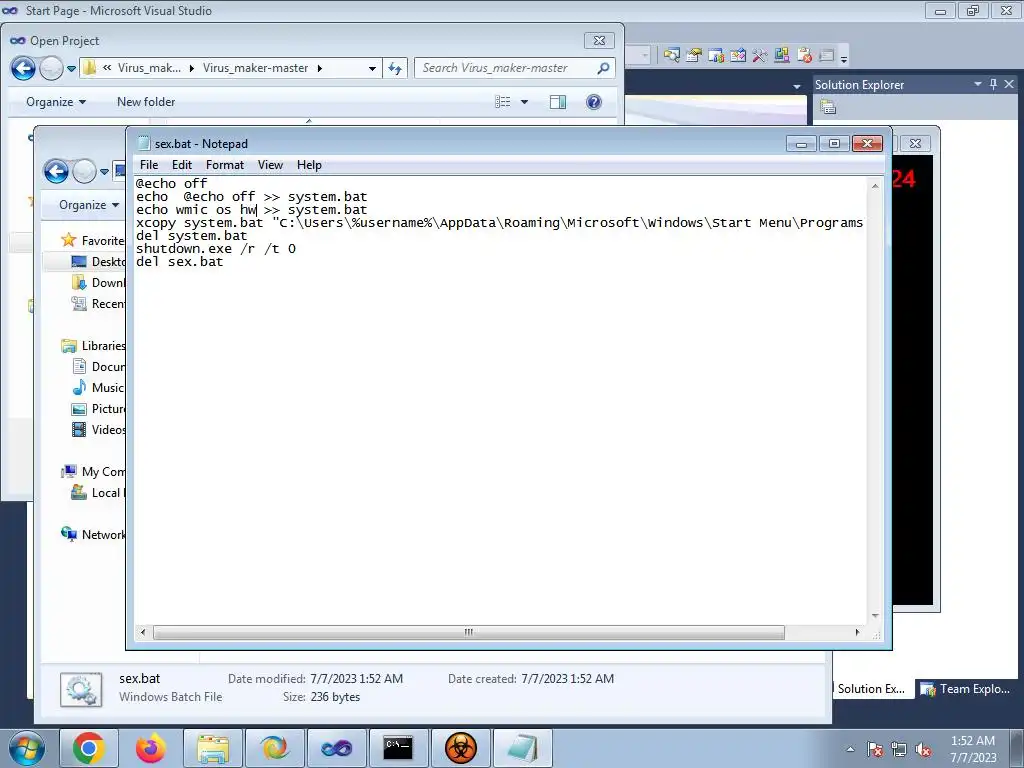Click the Command Window toolbar icon
Image resolution: width=1024 pixels, height=768 pixels.
pyautogui.click(x=827, y=56)
